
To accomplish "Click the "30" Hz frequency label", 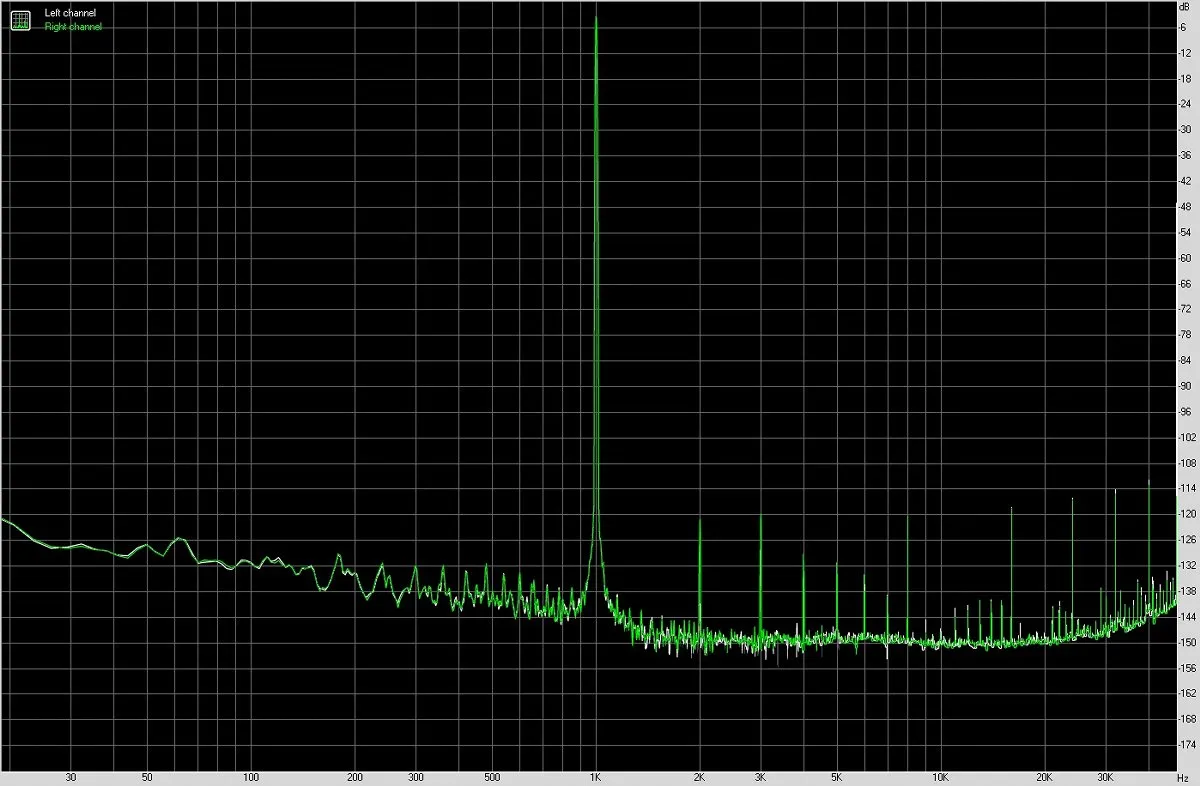I will 70,777.
